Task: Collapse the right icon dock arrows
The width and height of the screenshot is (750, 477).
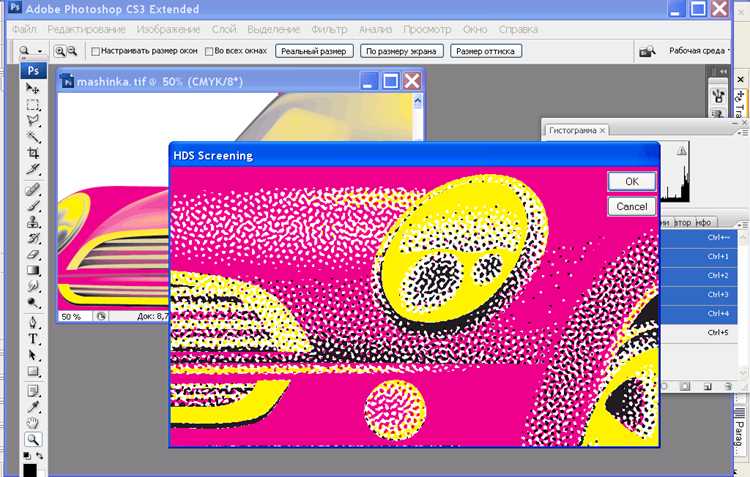Action: (724, 71)
